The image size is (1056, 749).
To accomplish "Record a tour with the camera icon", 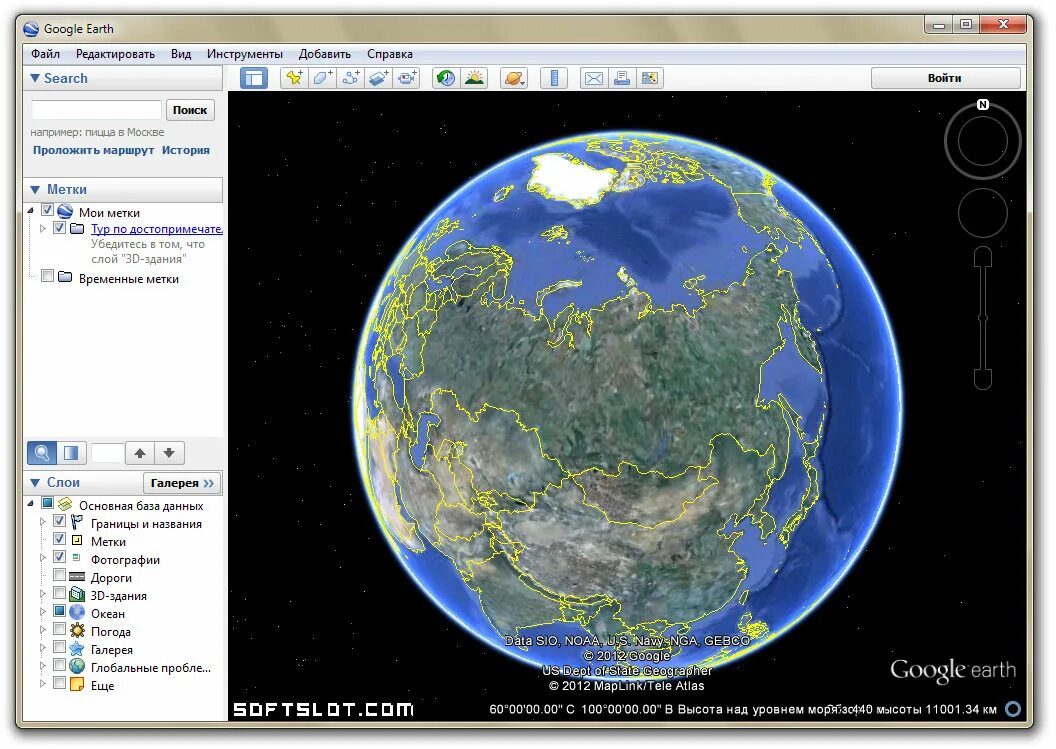I will coord(407,78).
